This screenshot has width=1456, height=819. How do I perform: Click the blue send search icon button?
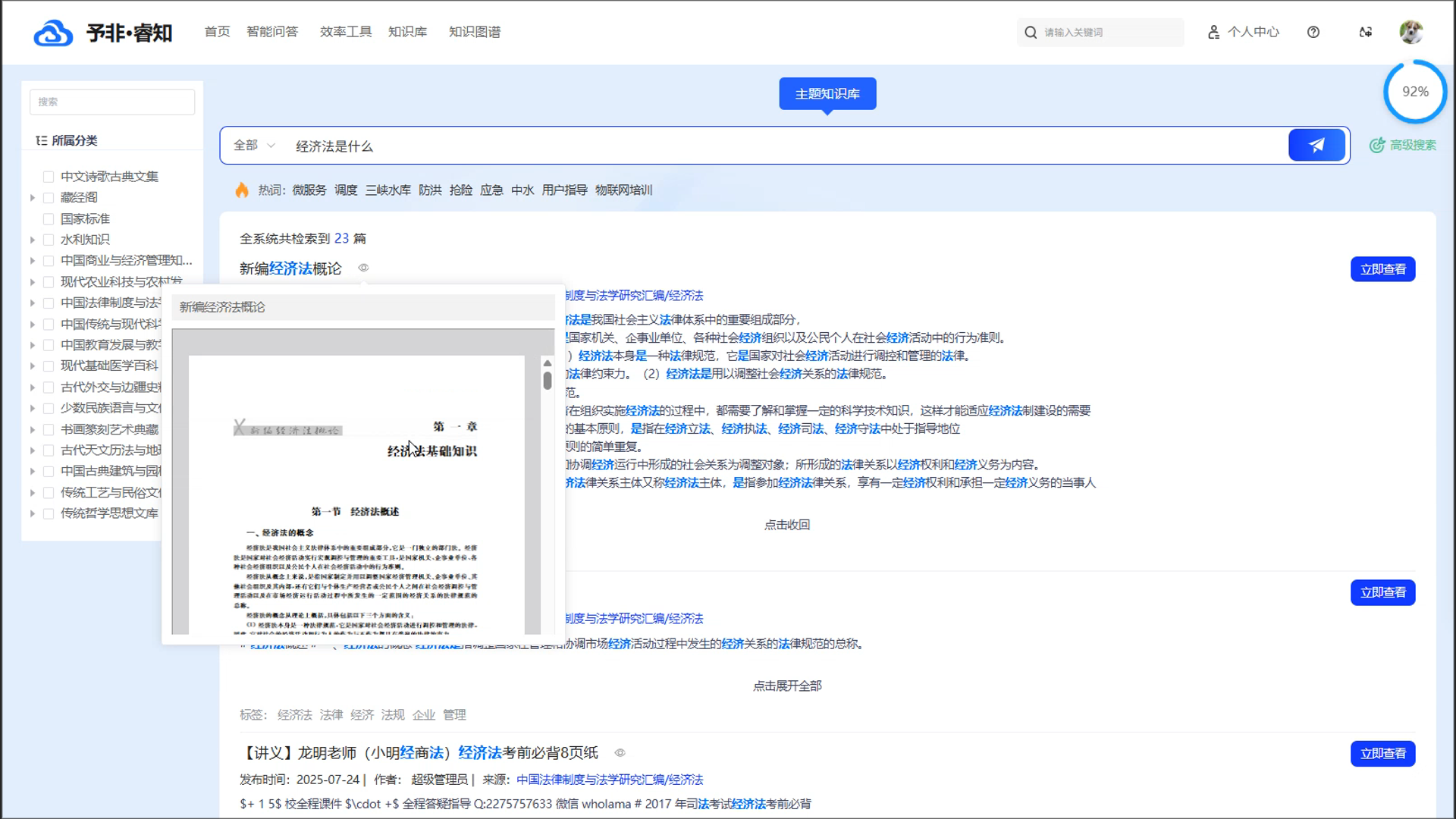click(x=1316, y=145)
